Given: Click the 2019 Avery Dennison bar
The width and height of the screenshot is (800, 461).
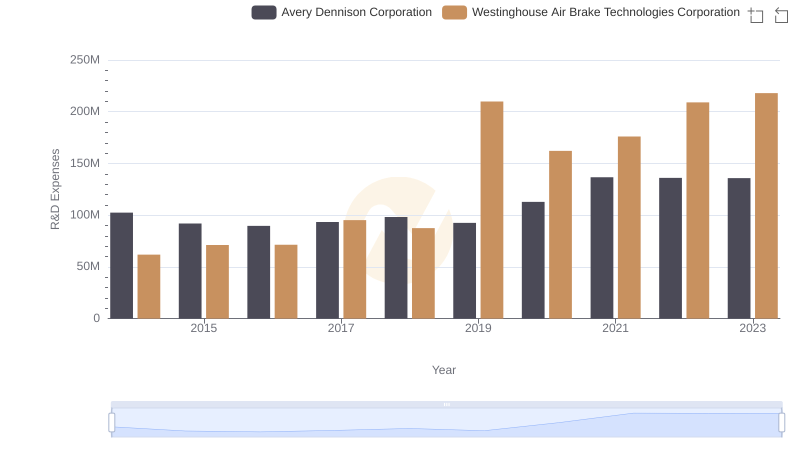Looking at the screenshot, I should point(464,271).
